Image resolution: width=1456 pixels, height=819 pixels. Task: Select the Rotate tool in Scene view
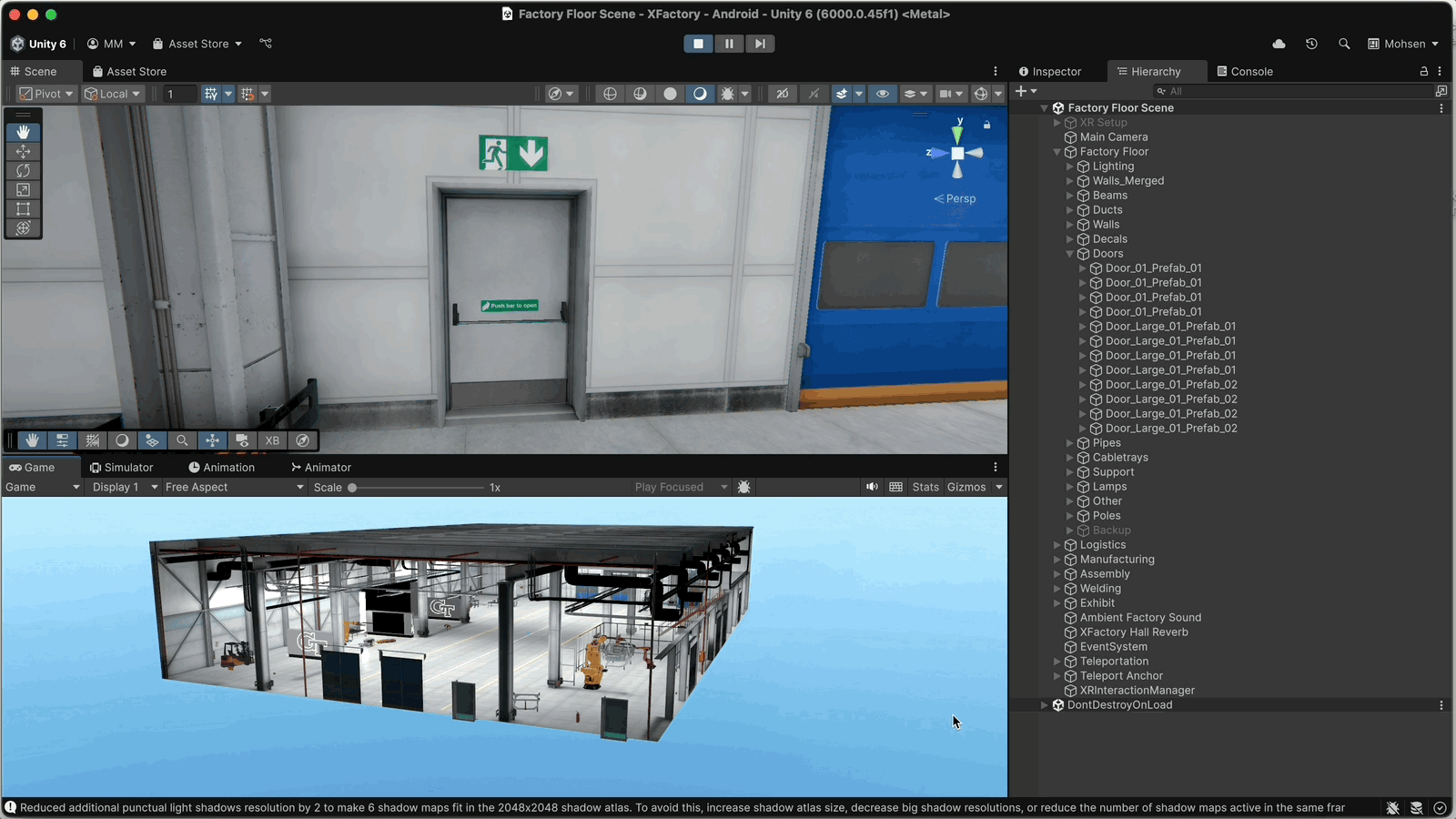tap(24, 171)
